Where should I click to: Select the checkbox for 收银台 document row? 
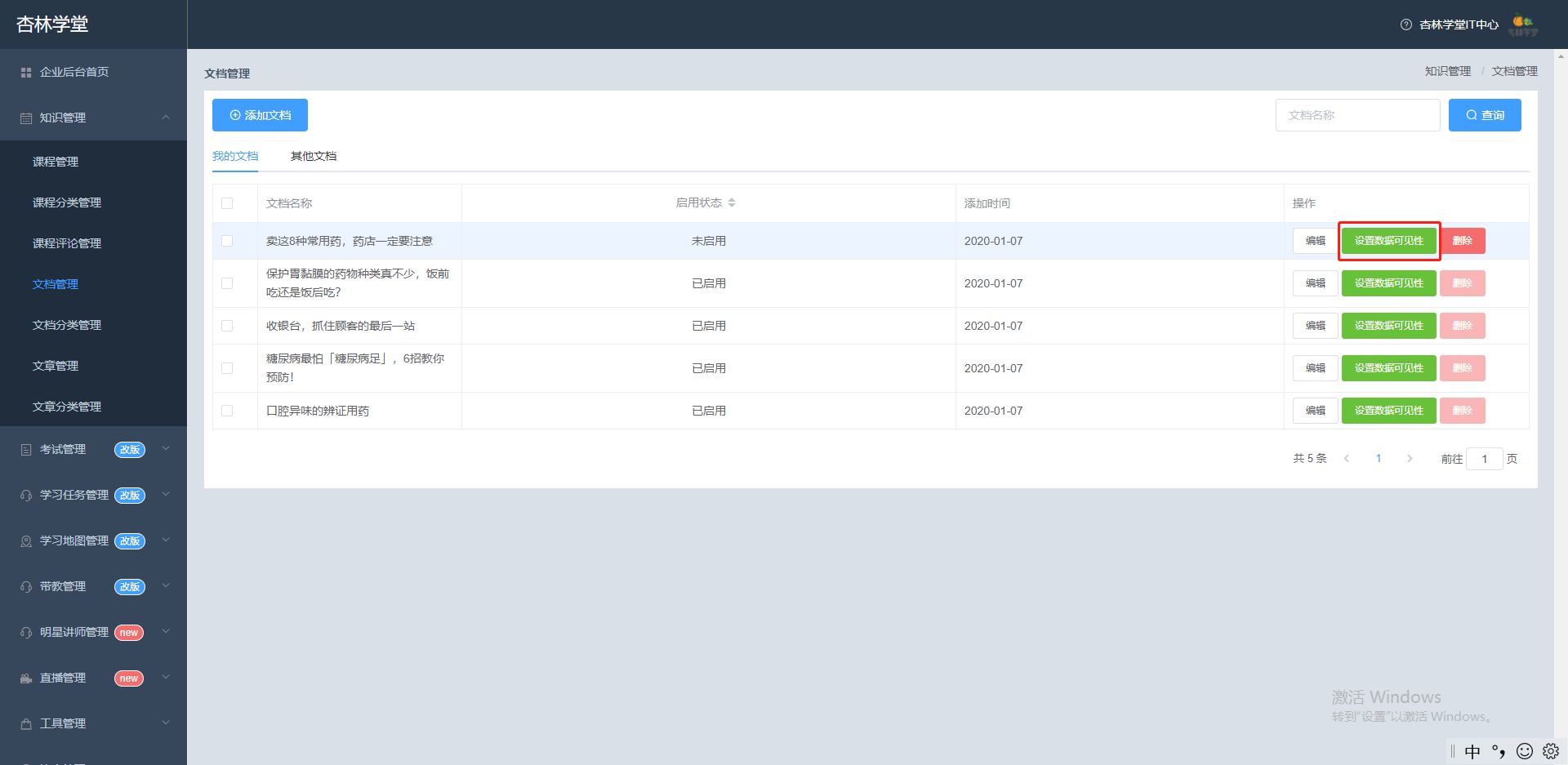pyautogui.click(x=227, y=326)
